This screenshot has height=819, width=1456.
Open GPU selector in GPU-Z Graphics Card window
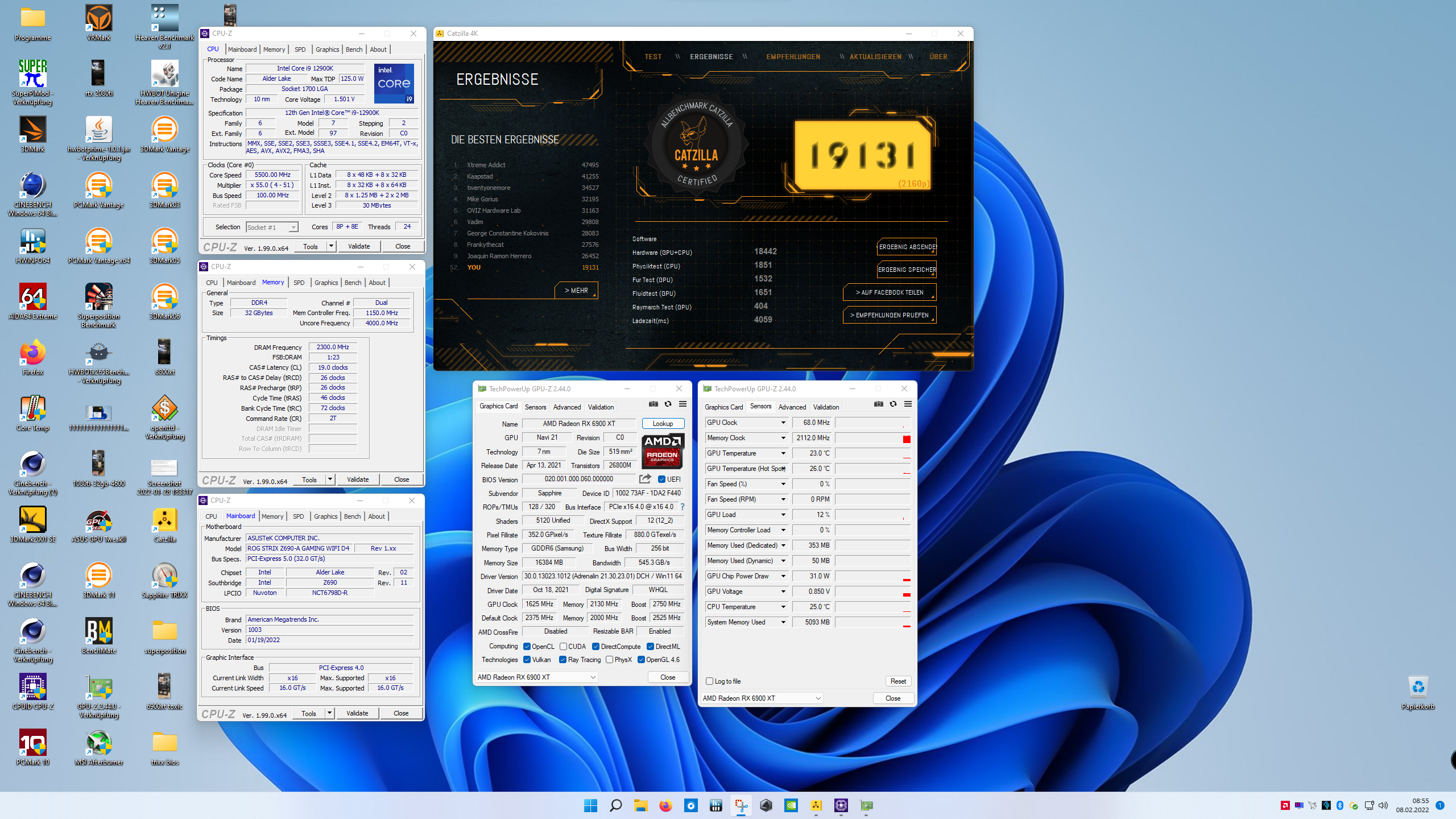click(x=537, y=677)
